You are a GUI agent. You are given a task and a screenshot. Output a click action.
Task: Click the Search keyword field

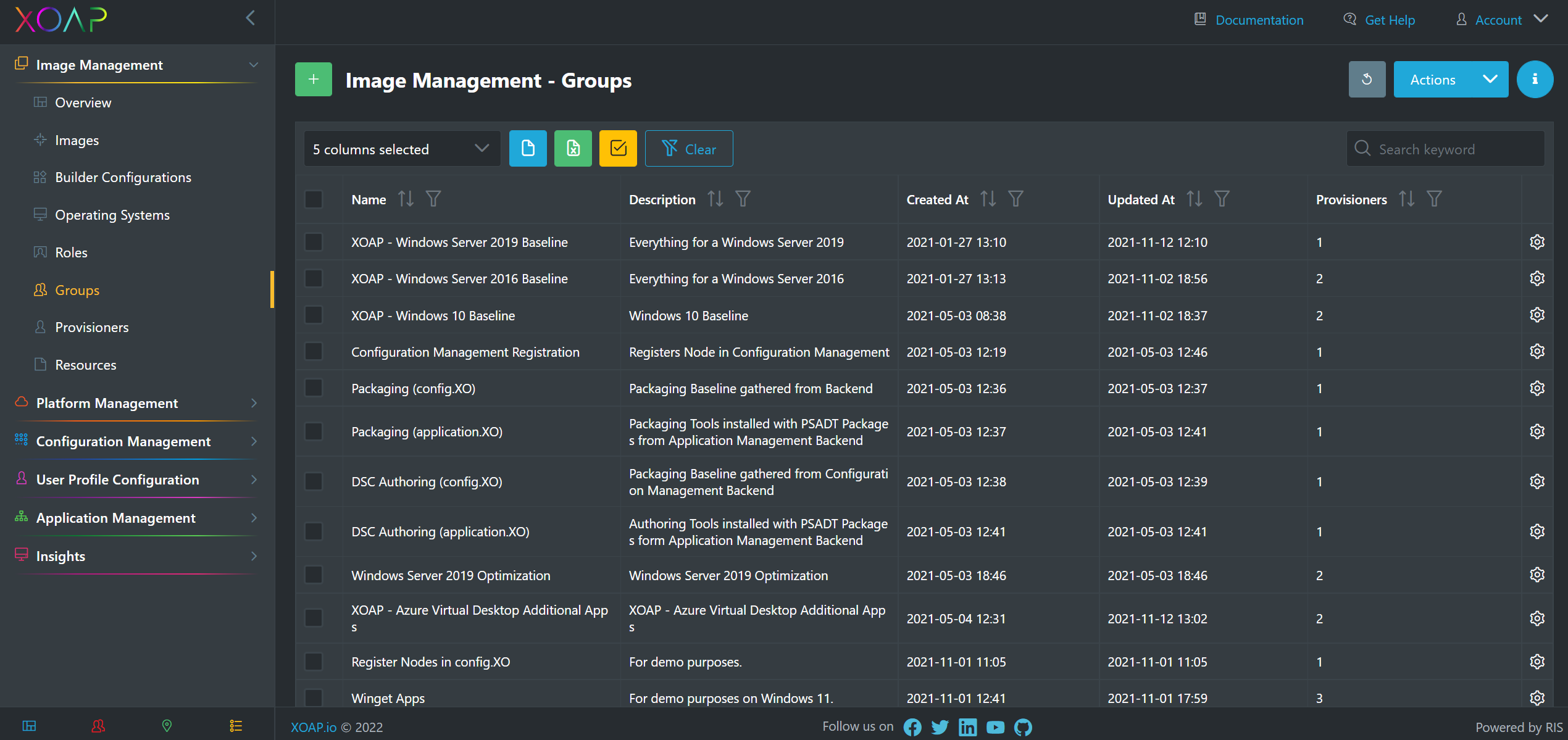(1446, 149)
